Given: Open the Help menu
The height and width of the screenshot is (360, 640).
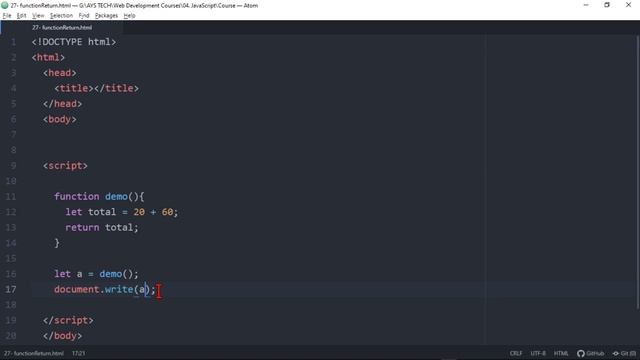Looking at the screenshot, I should click(x=129, y=16).
